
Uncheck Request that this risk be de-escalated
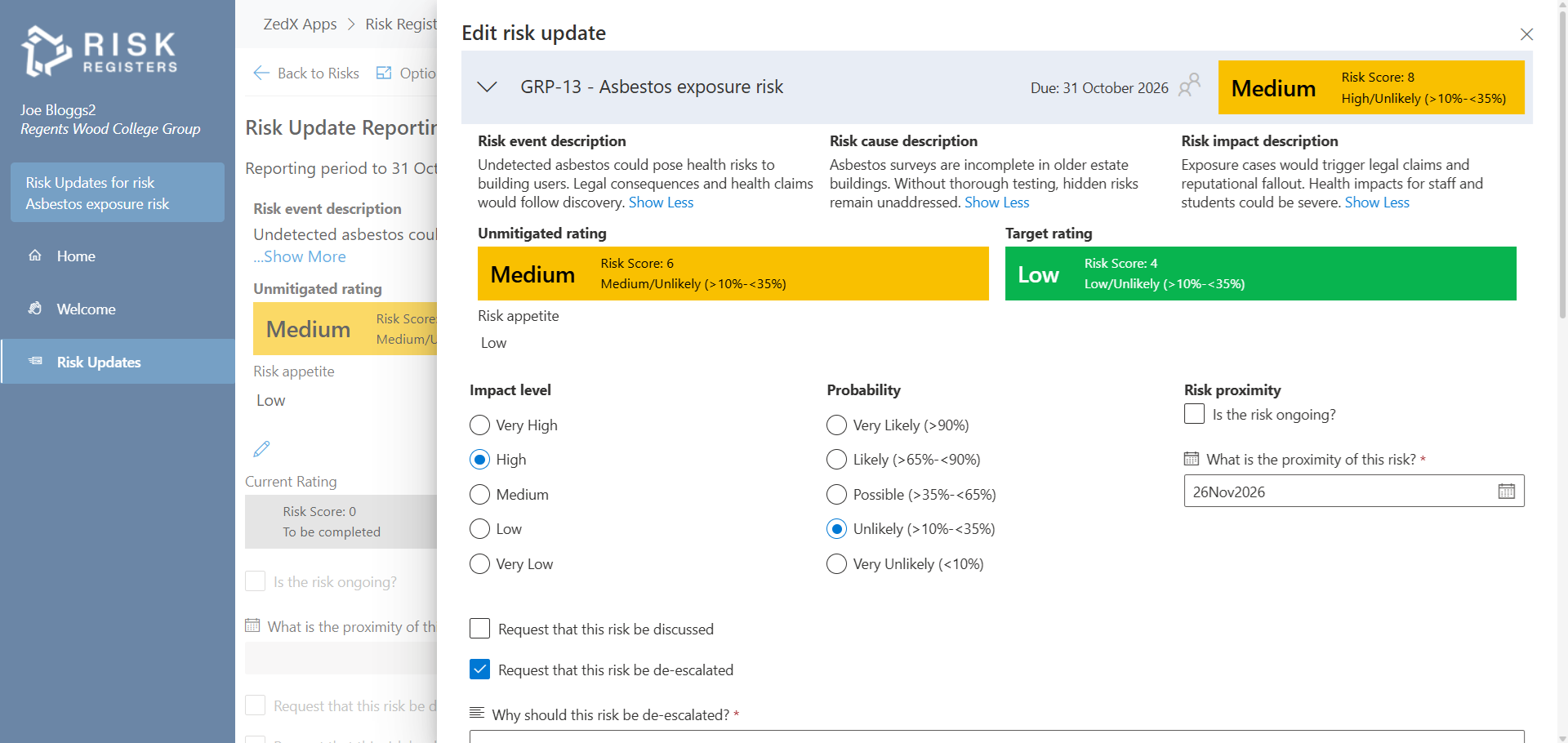[x=480, y=670]
